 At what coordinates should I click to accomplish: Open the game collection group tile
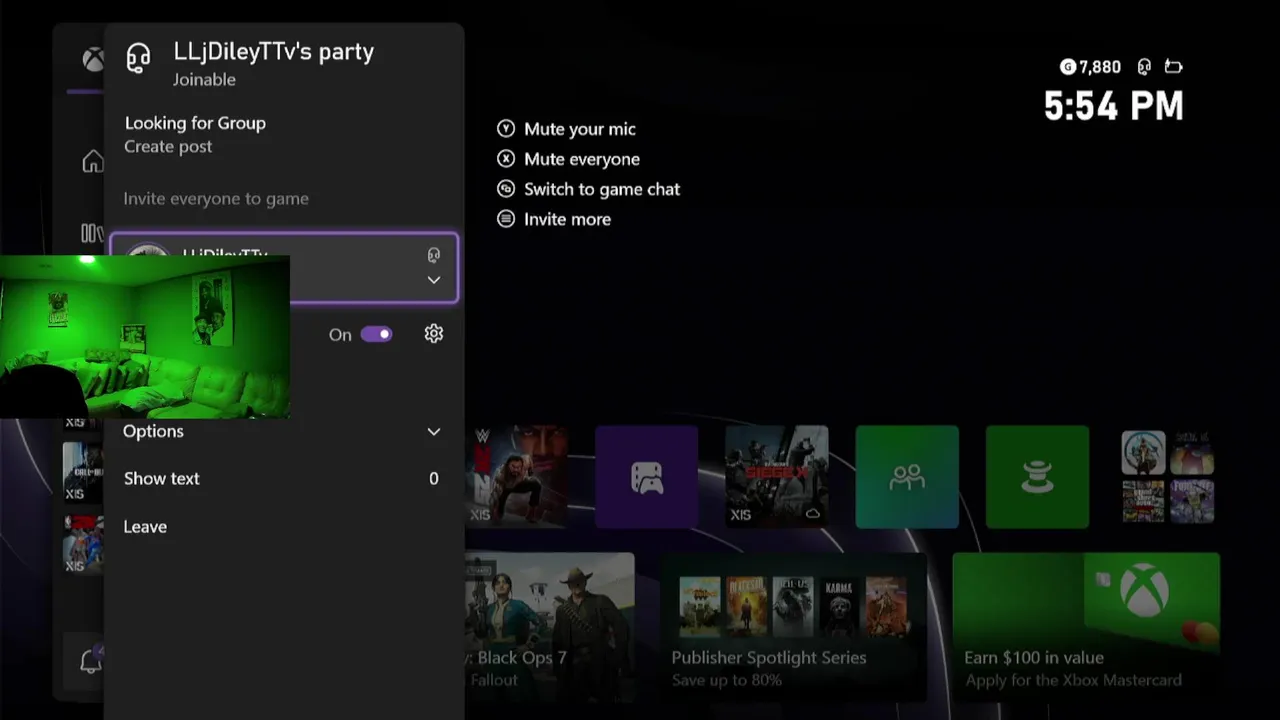click(1167, 477)
